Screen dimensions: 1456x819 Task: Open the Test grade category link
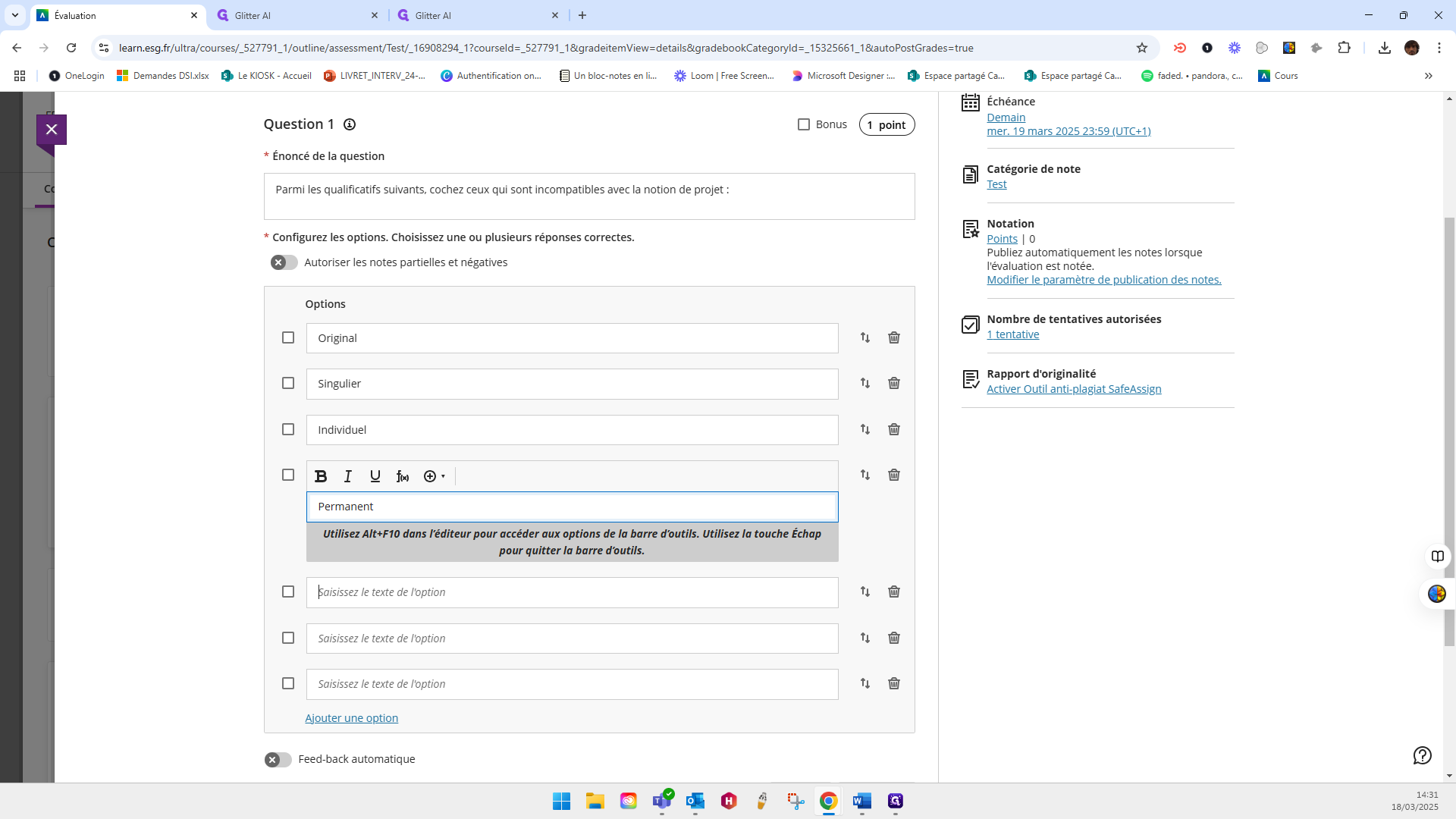tap(996, 184)
